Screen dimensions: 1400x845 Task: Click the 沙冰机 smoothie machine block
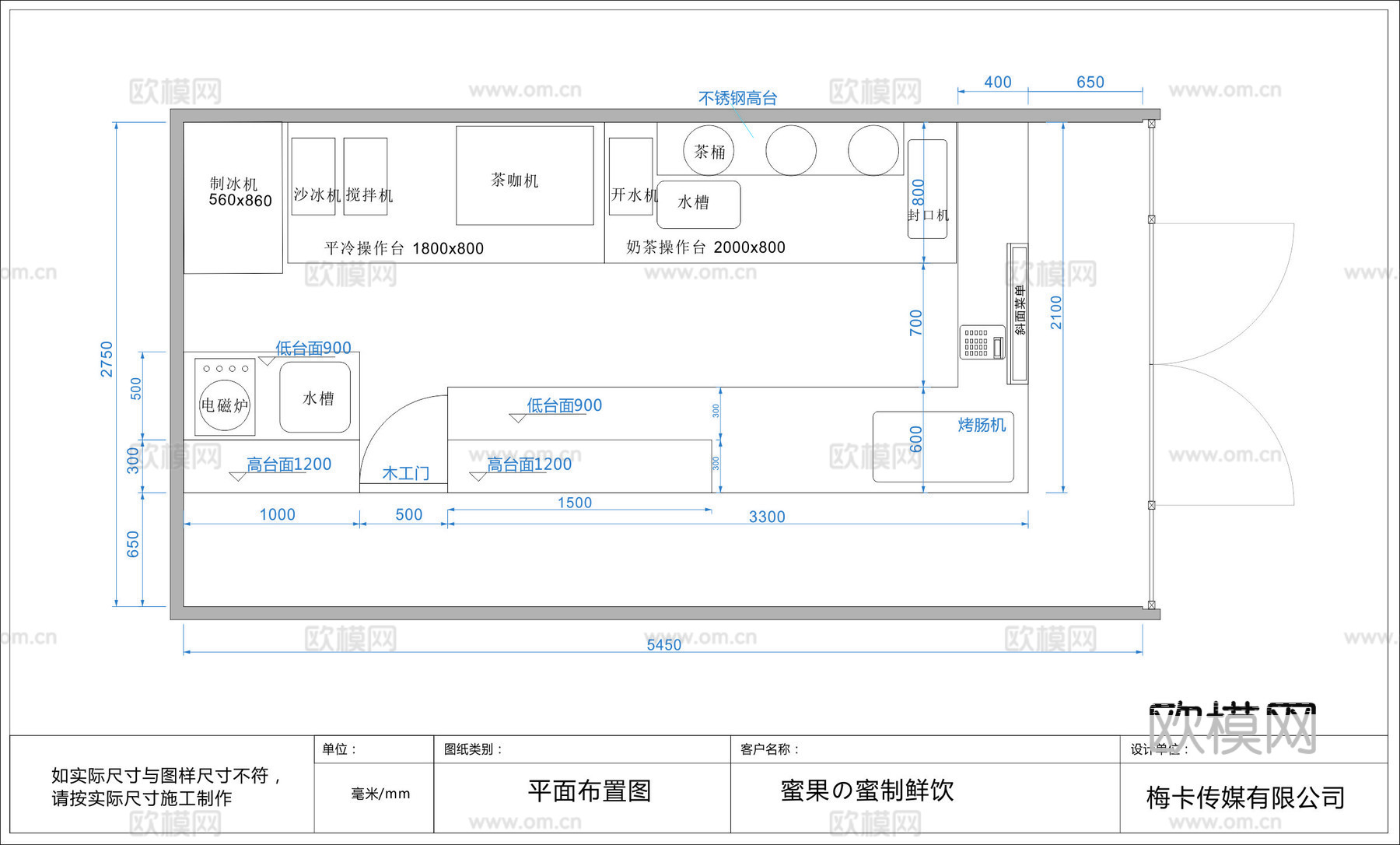(x=313, y=175)
